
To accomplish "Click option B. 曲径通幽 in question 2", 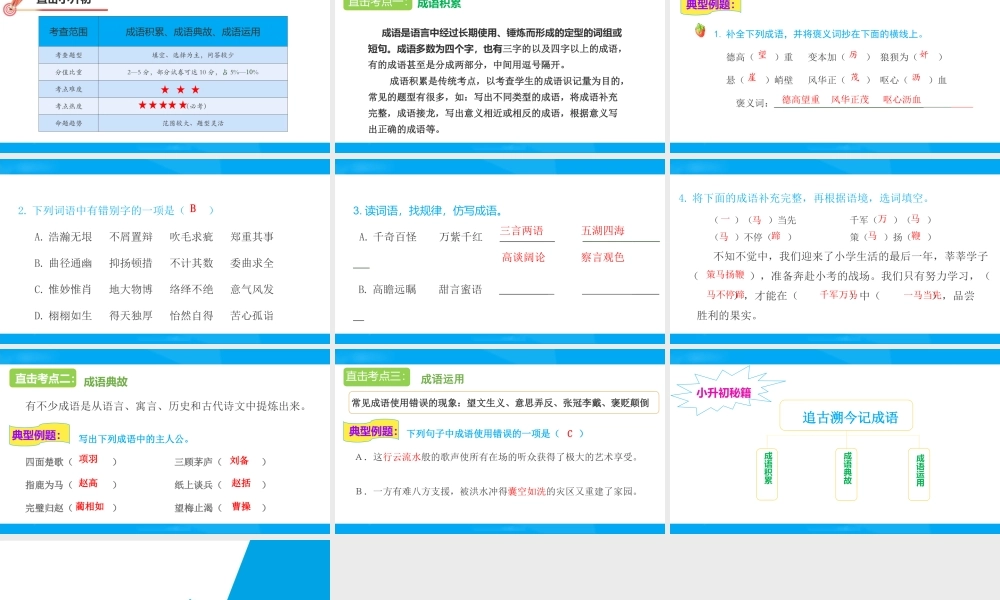I will coord(63,263).
